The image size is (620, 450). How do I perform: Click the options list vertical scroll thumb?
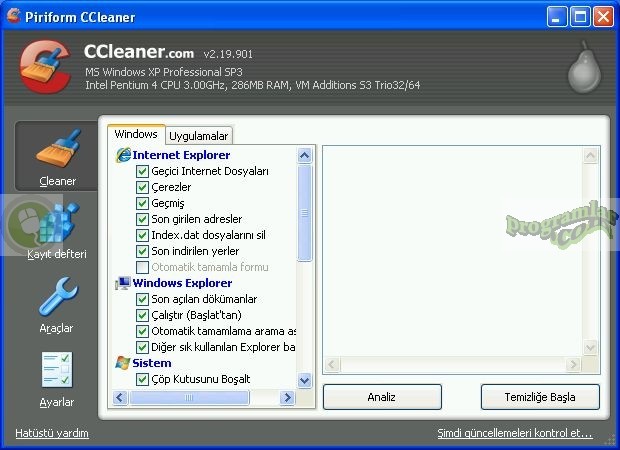(x=304, y=213)
